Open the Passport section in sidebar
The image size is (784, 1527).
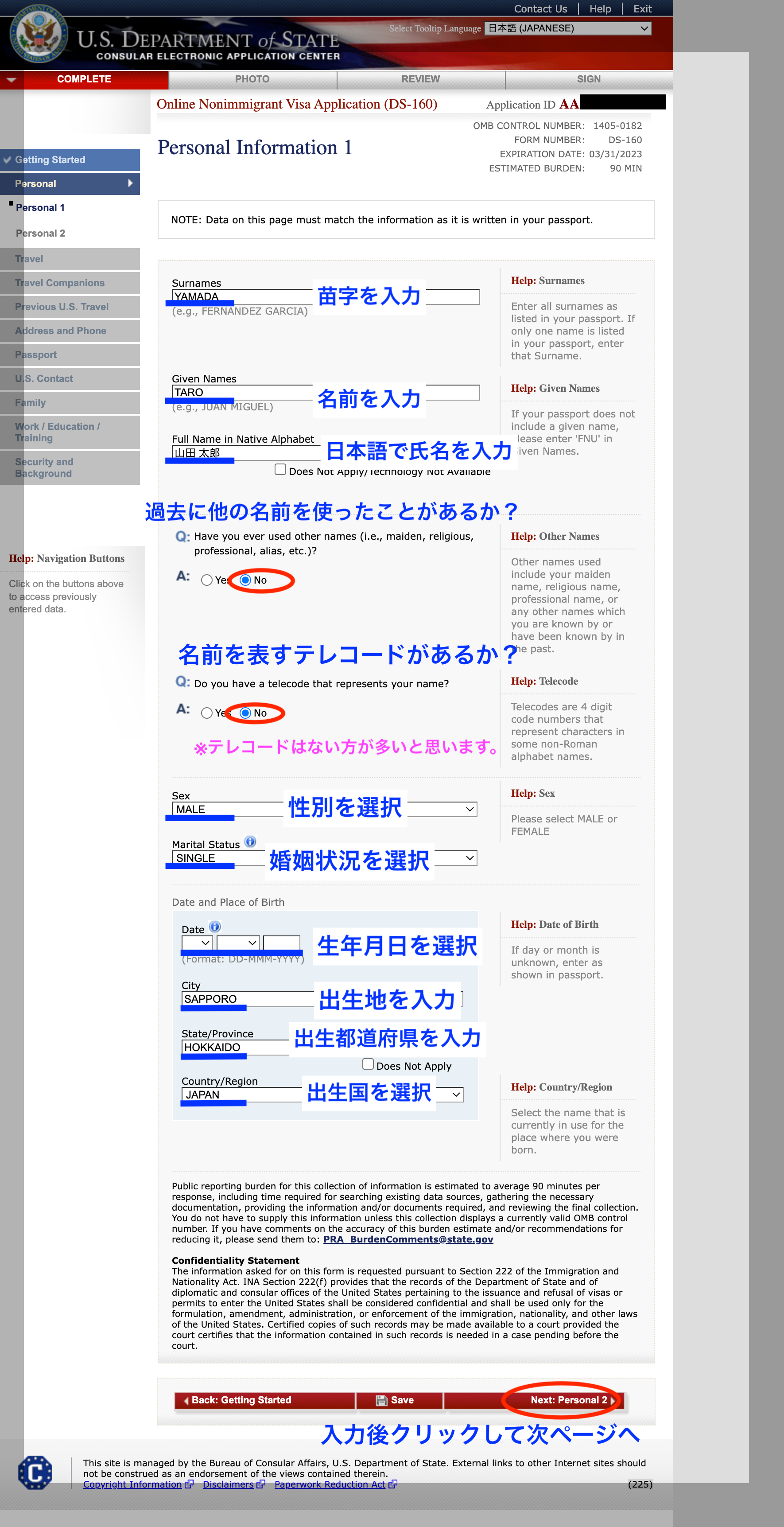point(36,354)
